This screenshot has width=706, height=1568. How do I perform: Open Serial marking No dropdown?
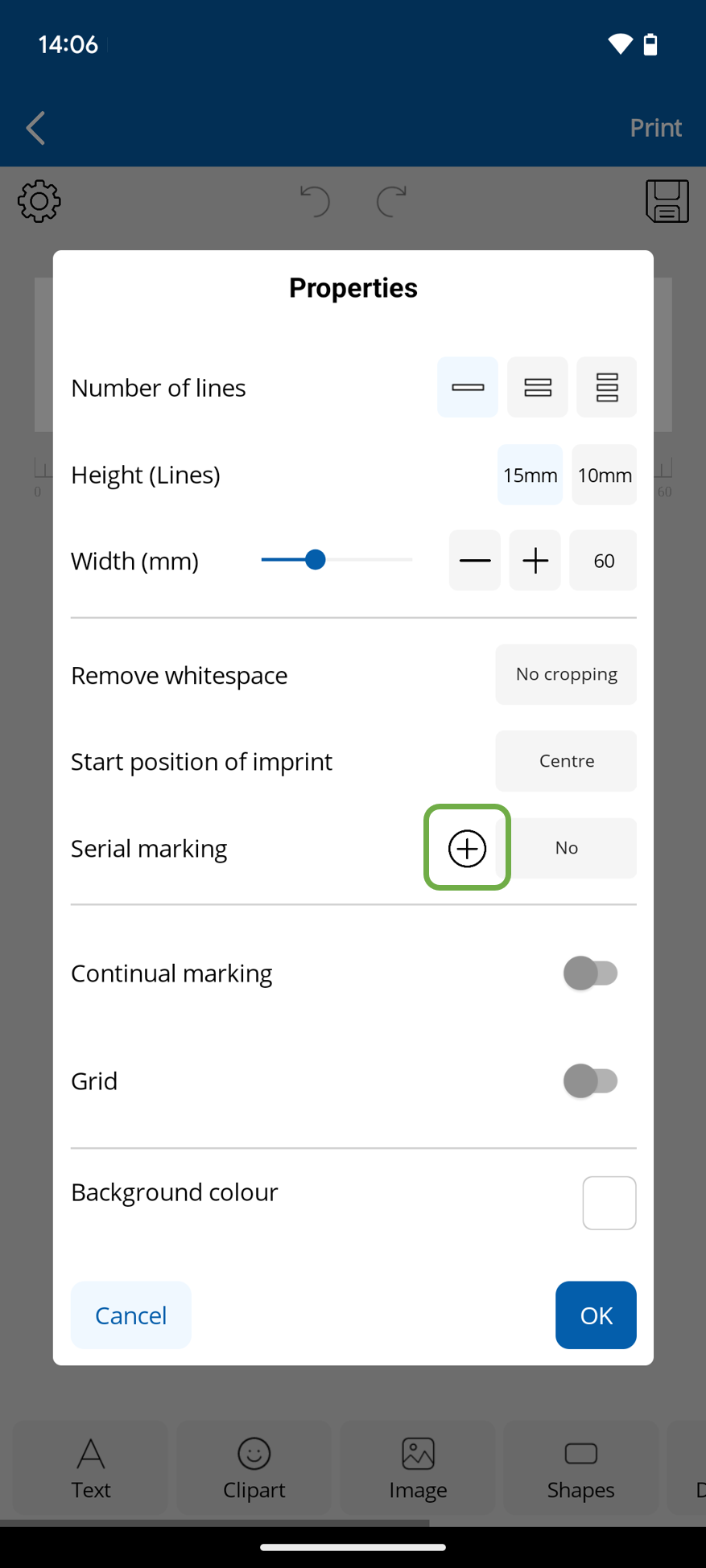coord(572,848)
